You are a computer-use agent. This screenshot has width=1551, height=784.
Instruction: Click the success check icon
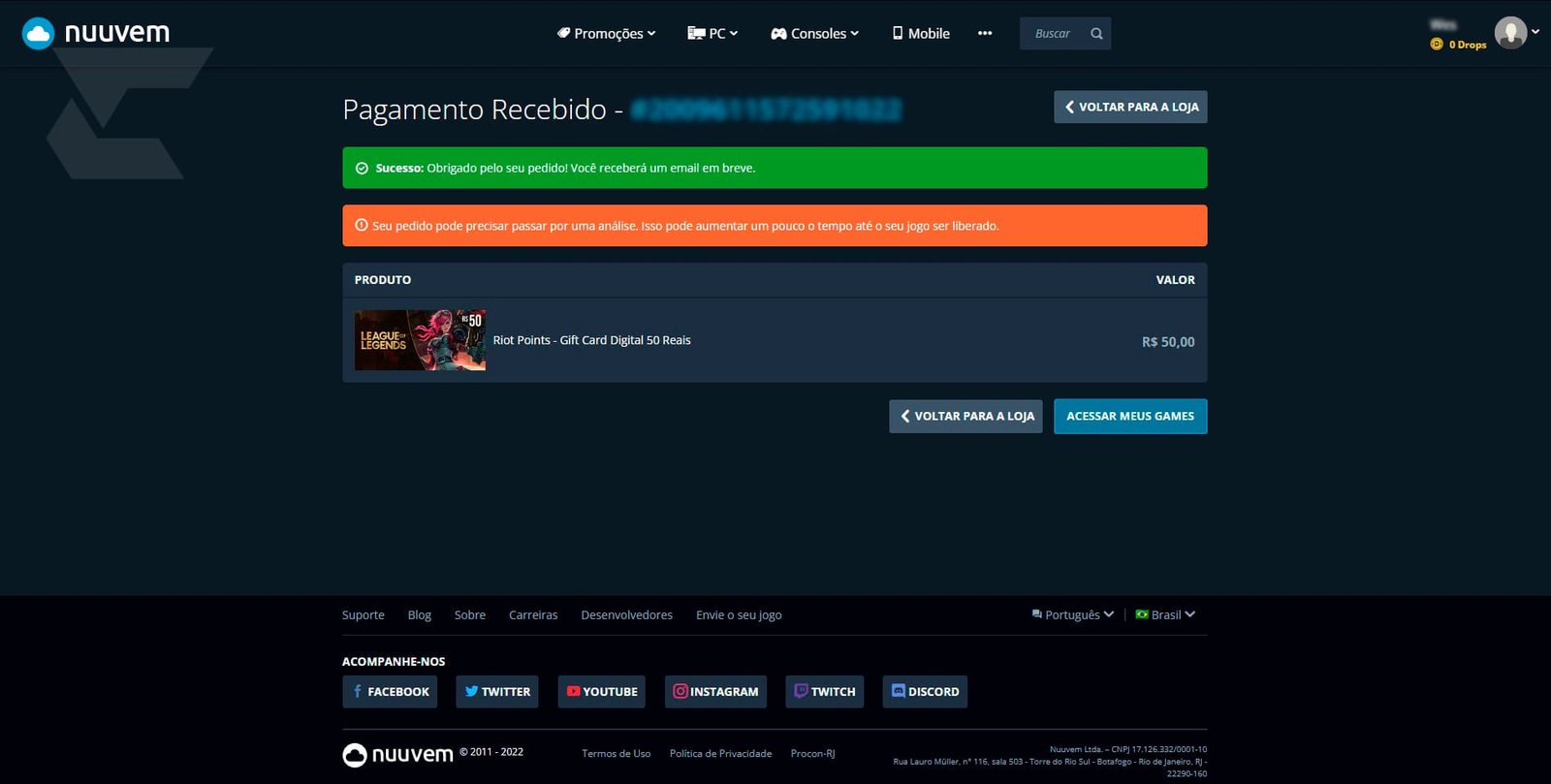362,168
